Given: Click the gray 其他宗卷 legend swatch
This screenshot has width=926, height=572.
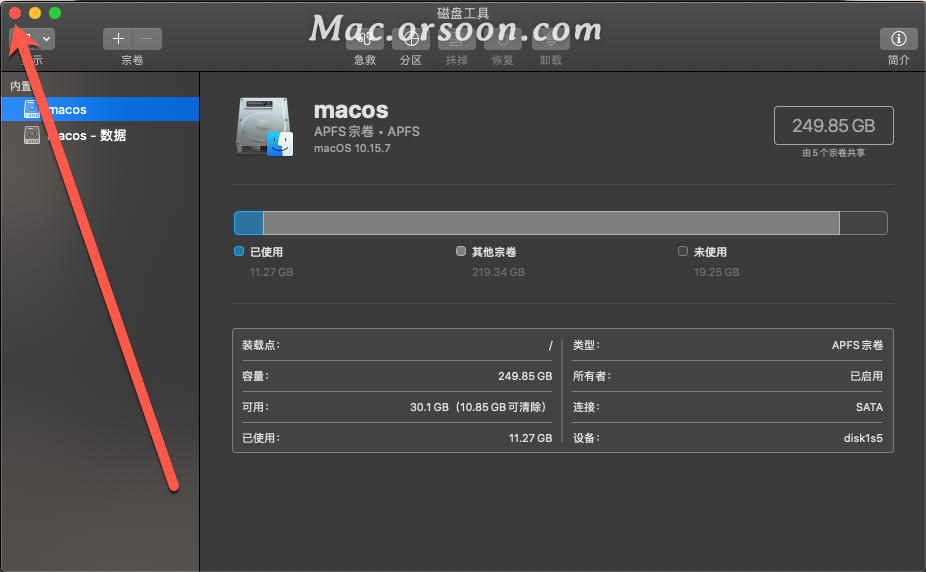Looking at the screenshot, I should 461,251.
